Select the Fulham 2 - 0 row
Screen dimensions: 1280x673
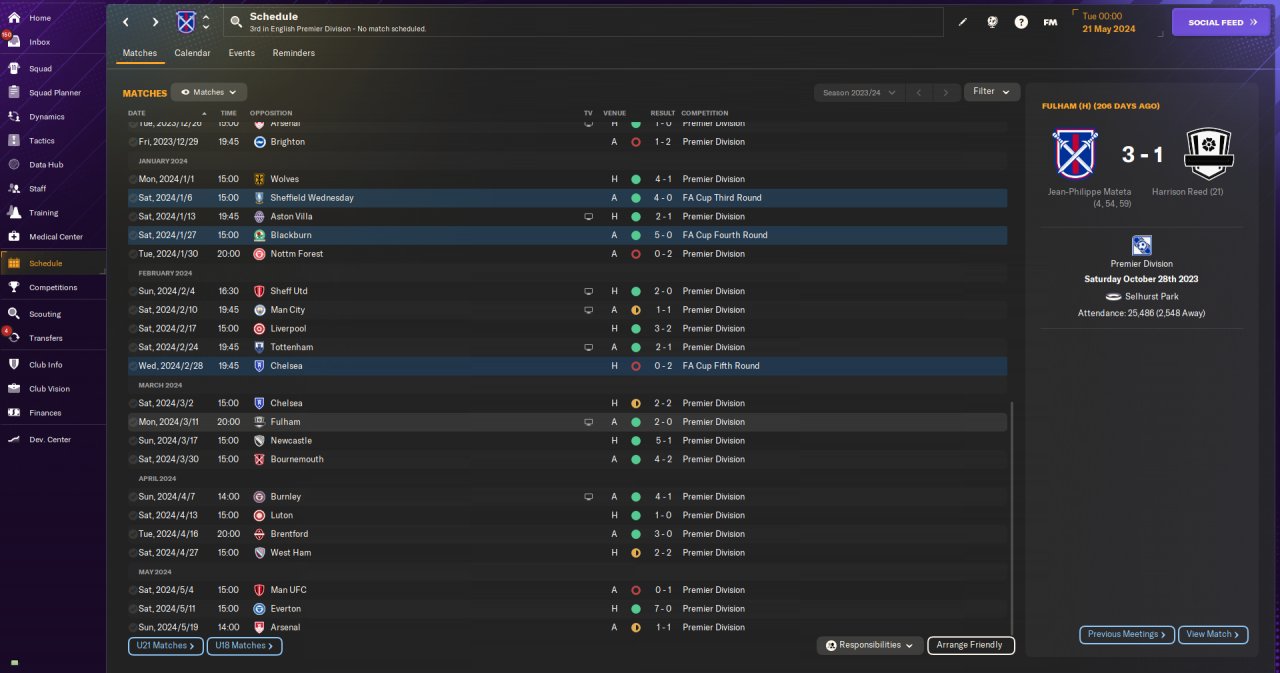[x=567, y=422]
